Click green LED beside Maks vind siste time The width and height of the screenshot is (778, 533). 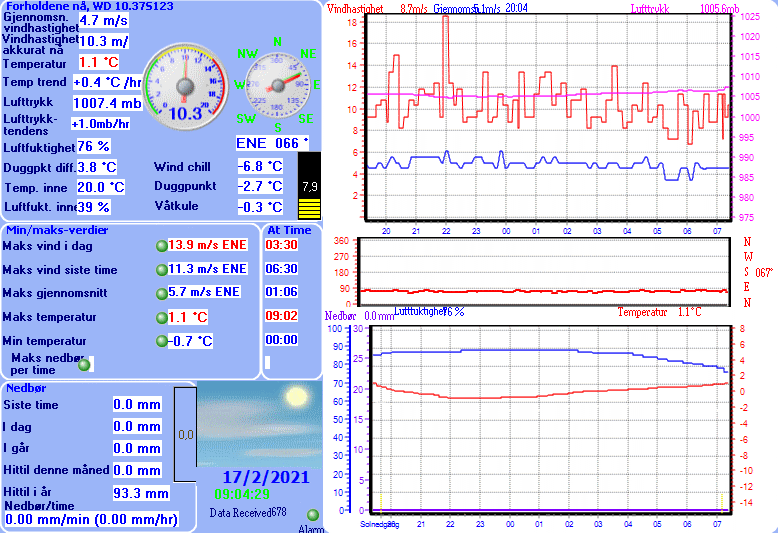pos(161,270)
